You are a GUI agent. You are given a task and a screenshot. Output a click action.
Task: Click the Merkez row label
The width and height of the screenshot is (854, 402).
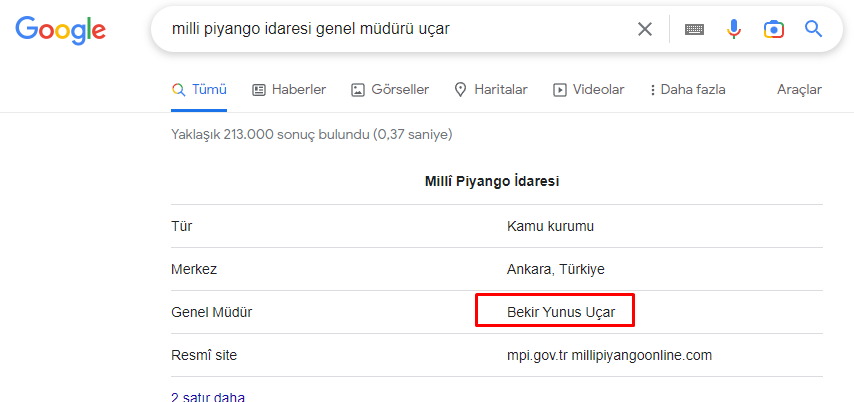point(194,269)
